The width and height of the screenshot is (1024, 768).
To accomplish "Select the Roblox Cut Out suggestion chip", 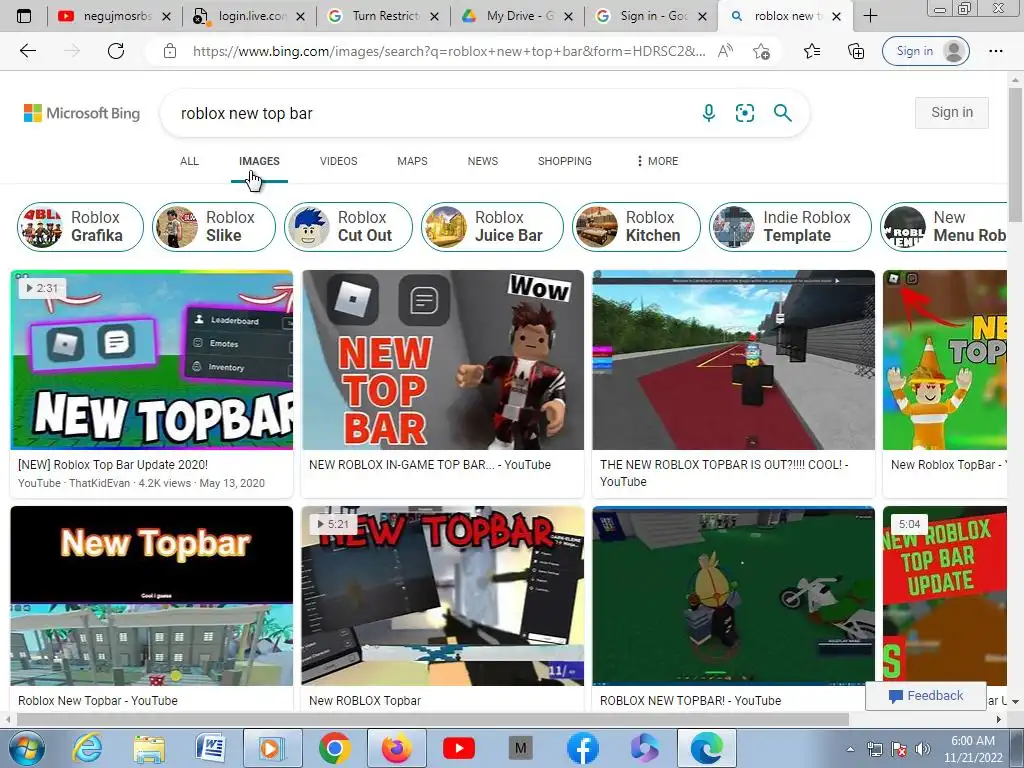I will click(348, 227).
